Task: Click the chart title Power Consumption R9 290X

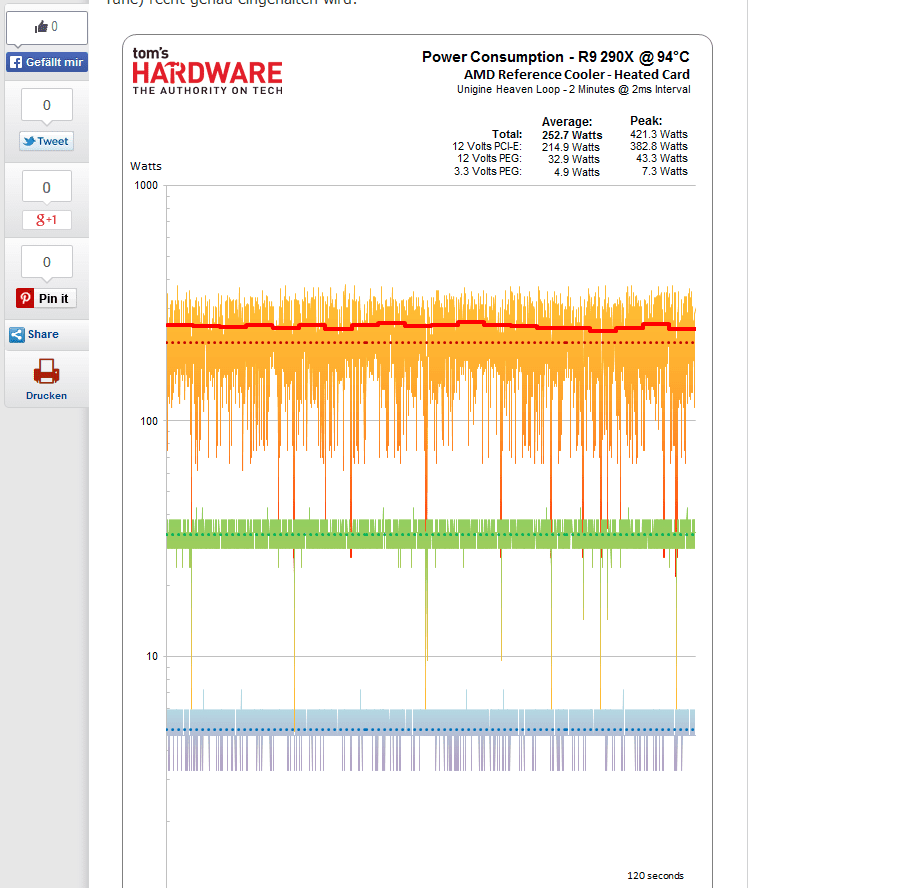Action: (x=556, y=57)
